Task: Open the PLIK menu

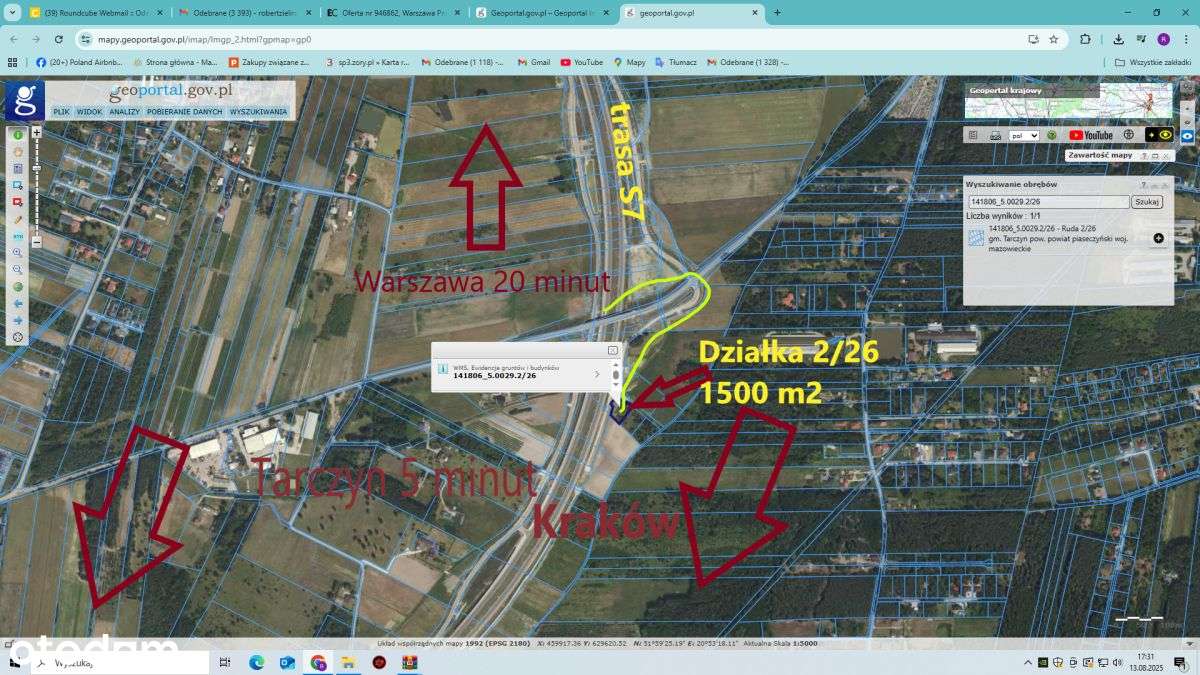Action: [x=62, y=112]
